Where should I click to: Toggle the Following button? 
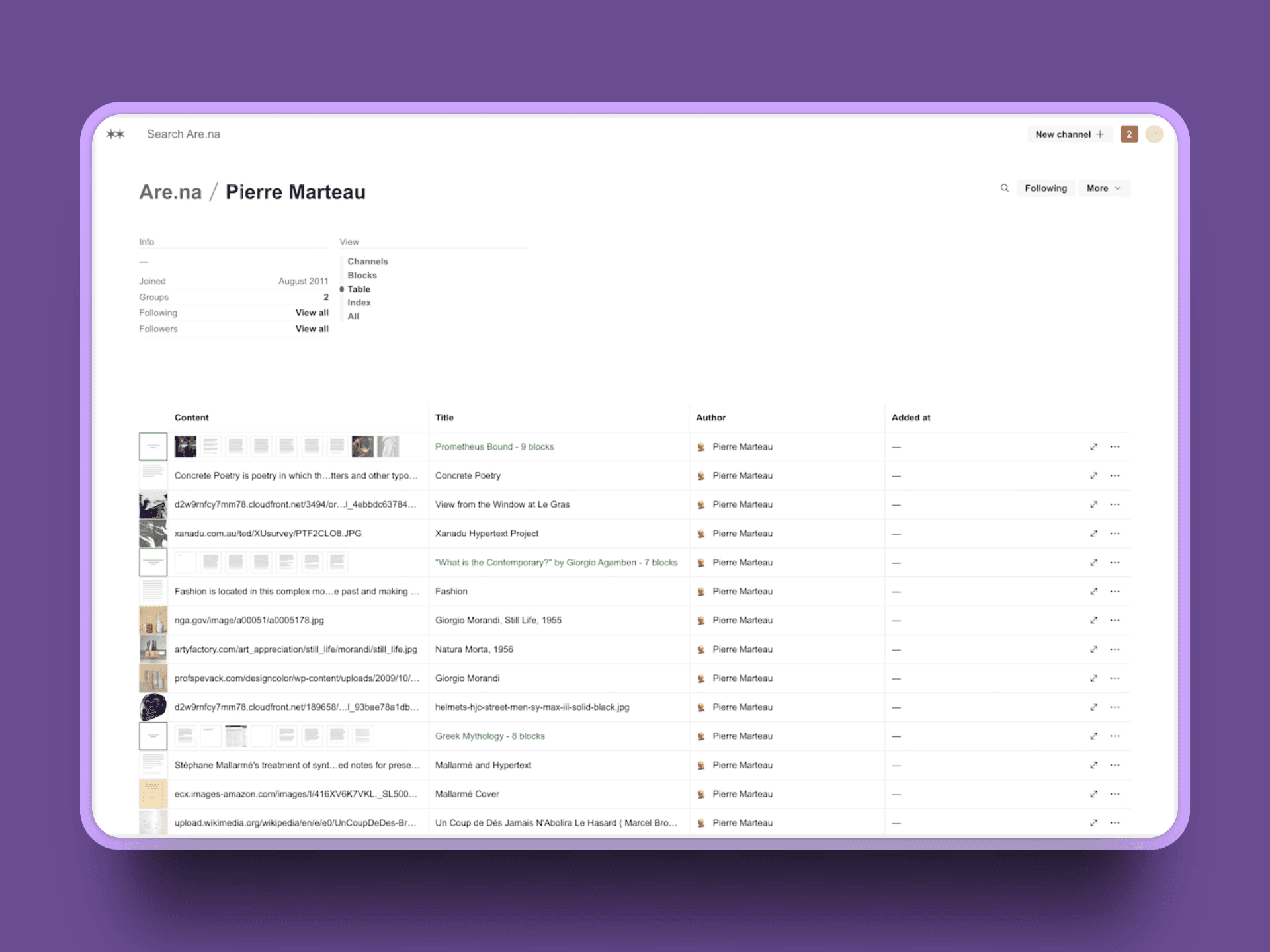[x=1045, y=188]
